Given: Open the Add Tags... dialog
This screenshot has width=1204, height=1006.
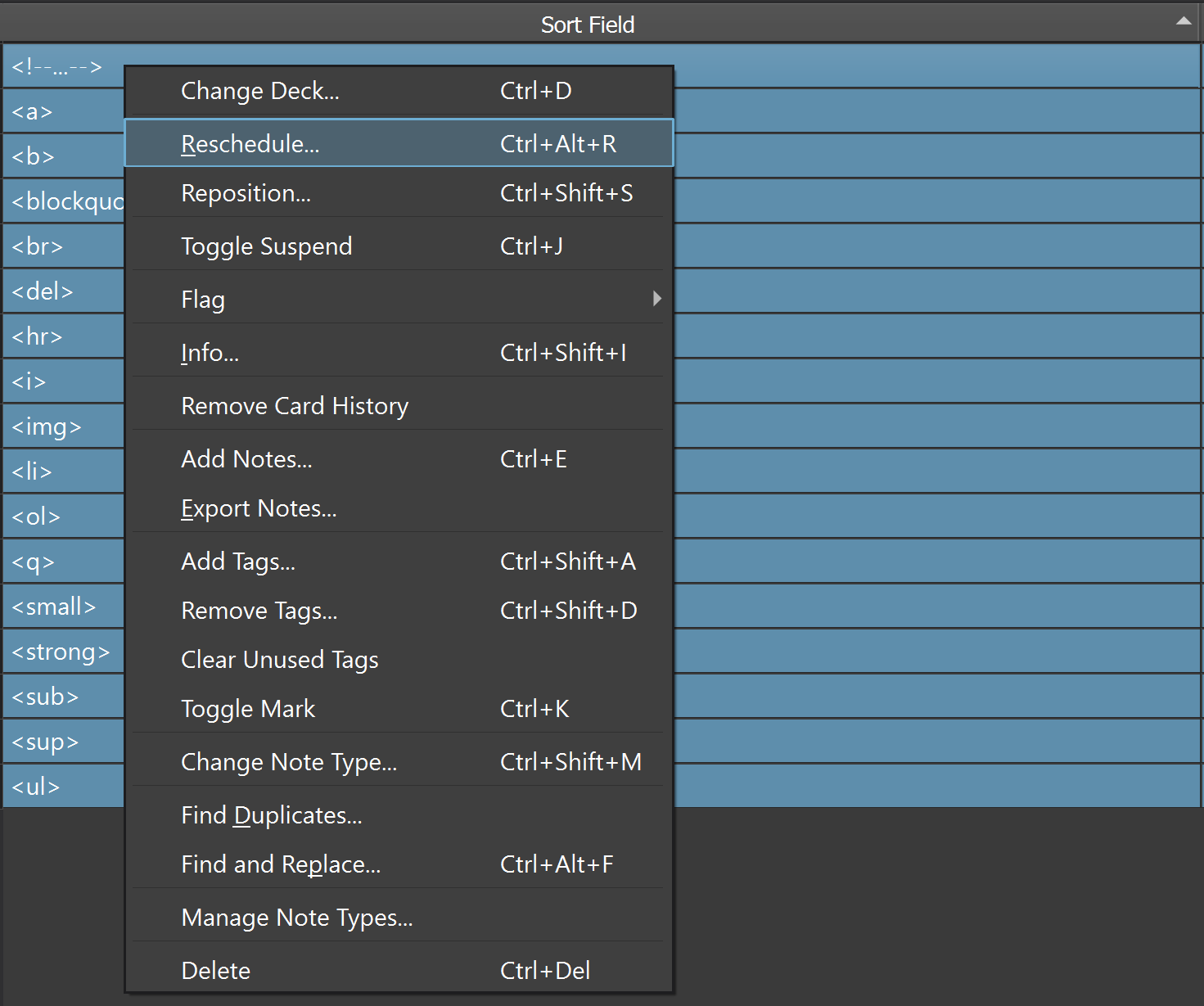Looking at the screenshot, I should 399,562.
